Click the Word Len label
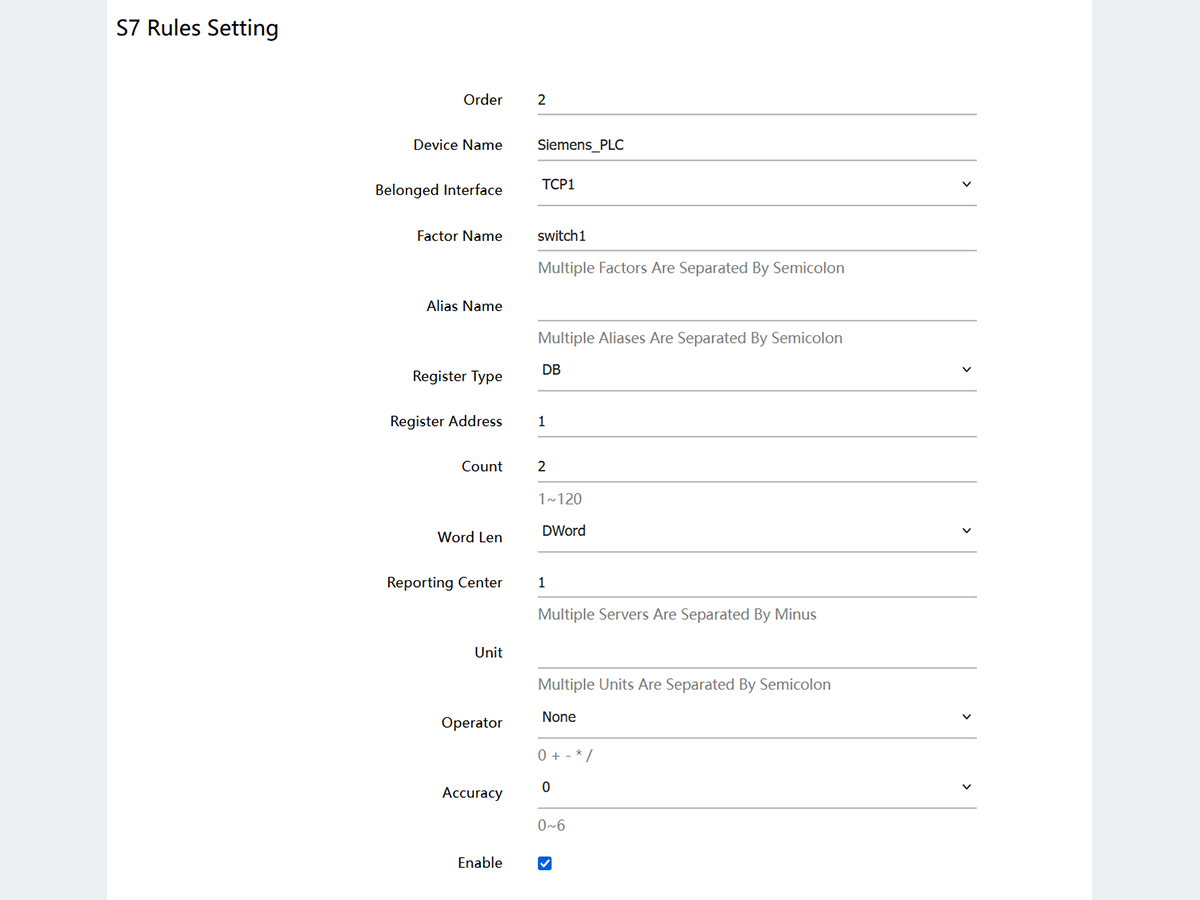 click(470, 537)
